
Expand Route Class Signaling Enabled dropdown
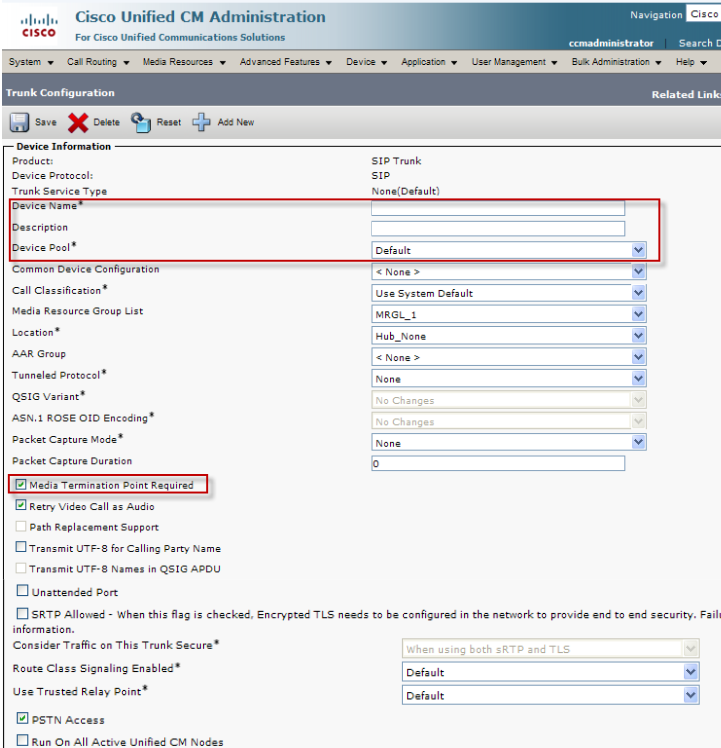click(551, 672)
